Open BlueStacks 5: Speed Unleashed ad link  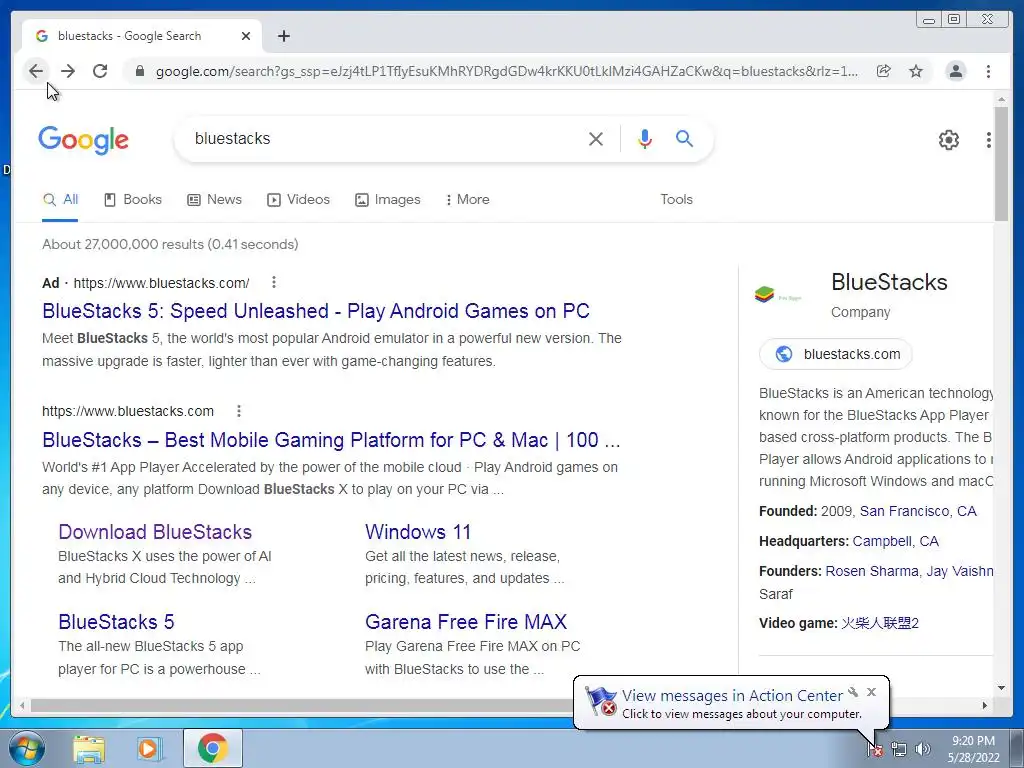click(x=315, y=311)
